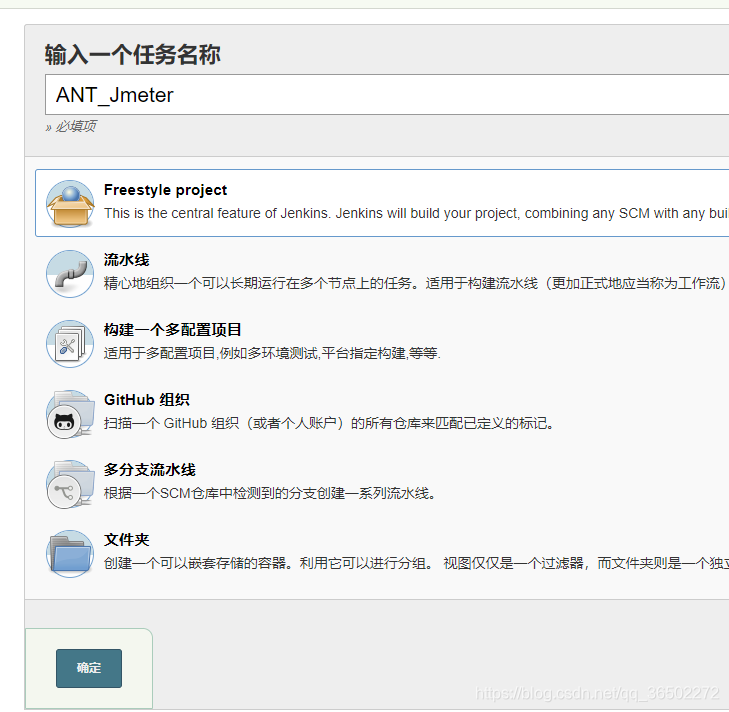The width and height of the screenshot is (729, 712).
Task: Click the description starting 创建一个可以嵌套存储的容器
Action: tap(416, 563)
